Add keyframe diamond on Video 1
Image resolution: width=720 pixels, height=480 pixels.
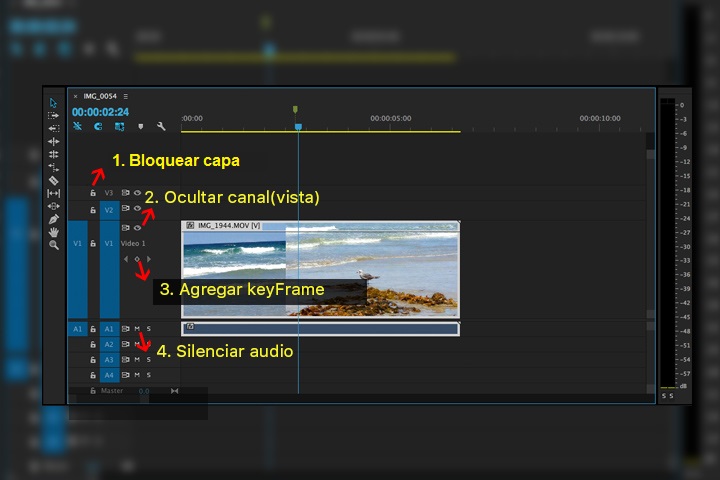click(x=137, y=259)
